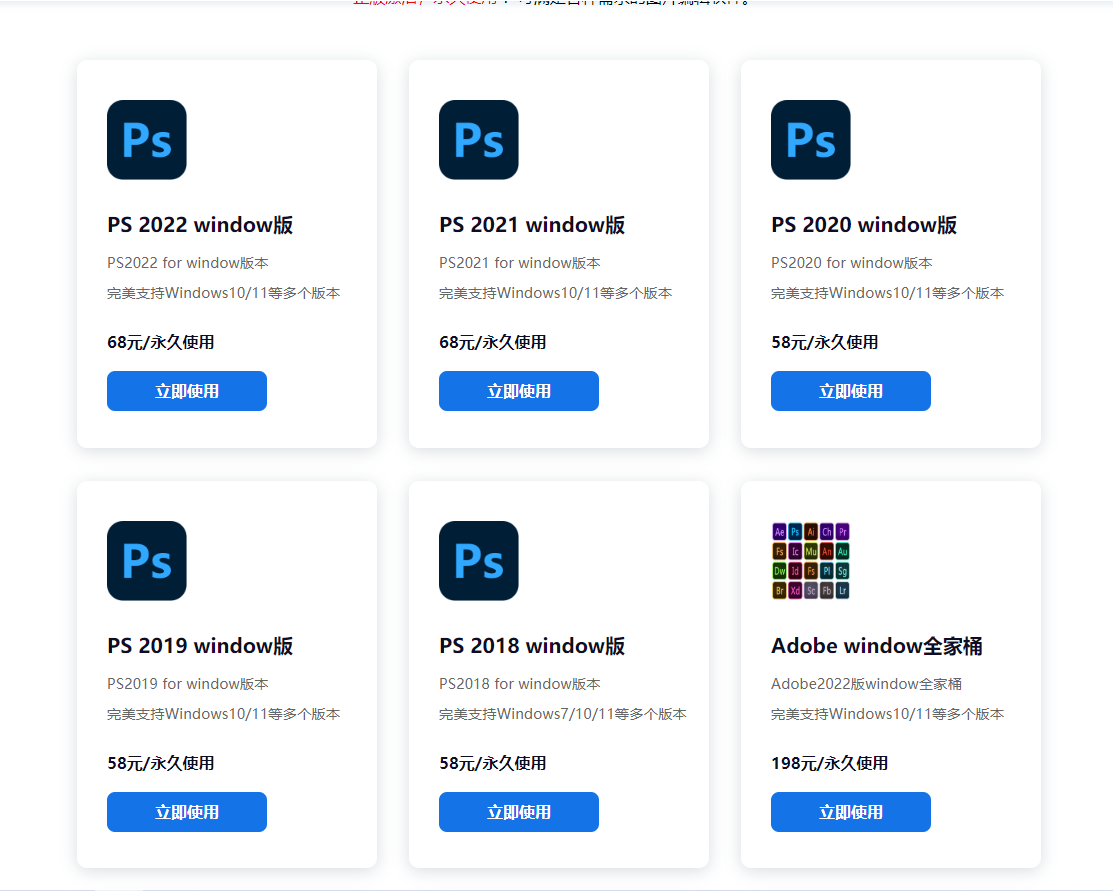Use PS 2018 window版 via 立即使用 button
The width and height of the screenshot is (1113, 891).
coord(519,812)
